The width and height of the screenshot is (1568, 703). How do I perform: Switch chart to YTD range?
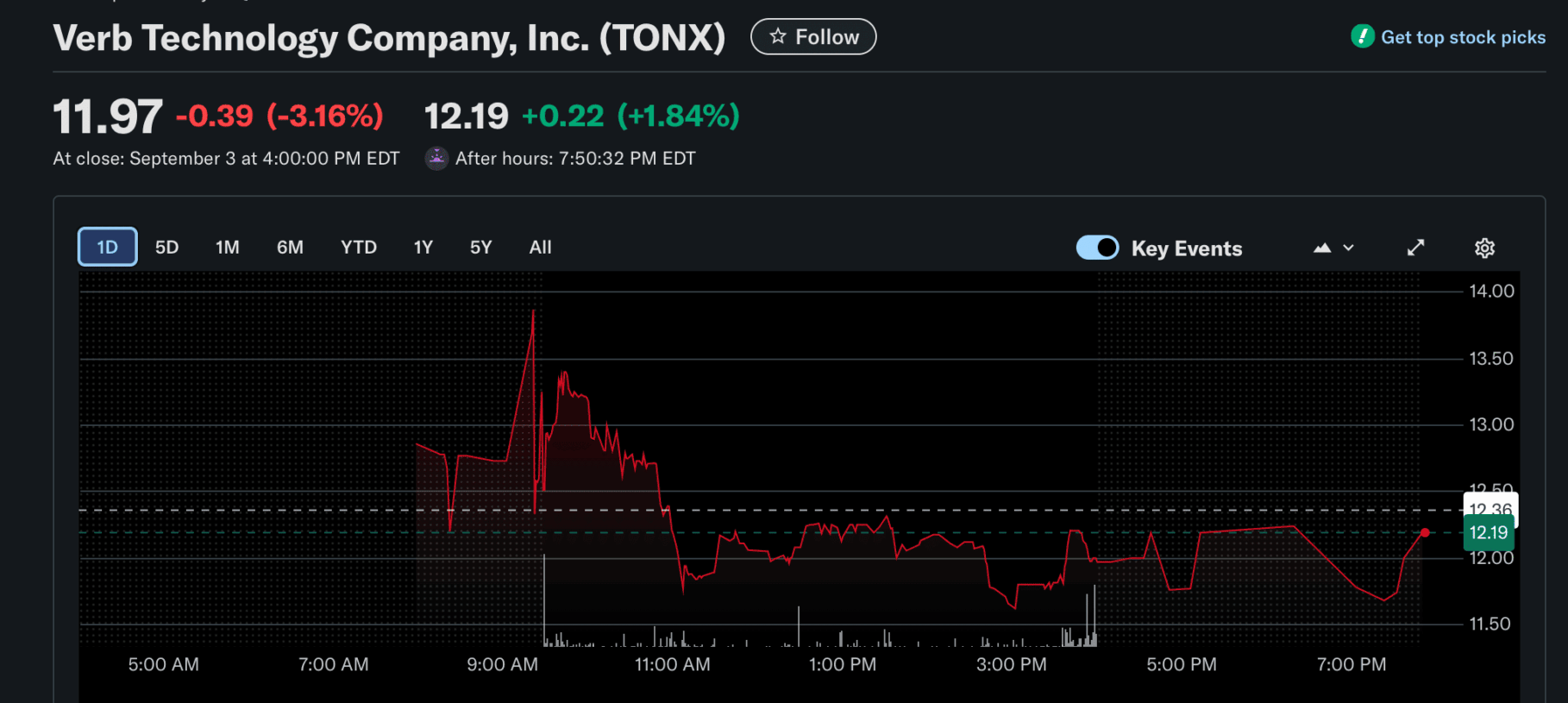click(358, 248)
